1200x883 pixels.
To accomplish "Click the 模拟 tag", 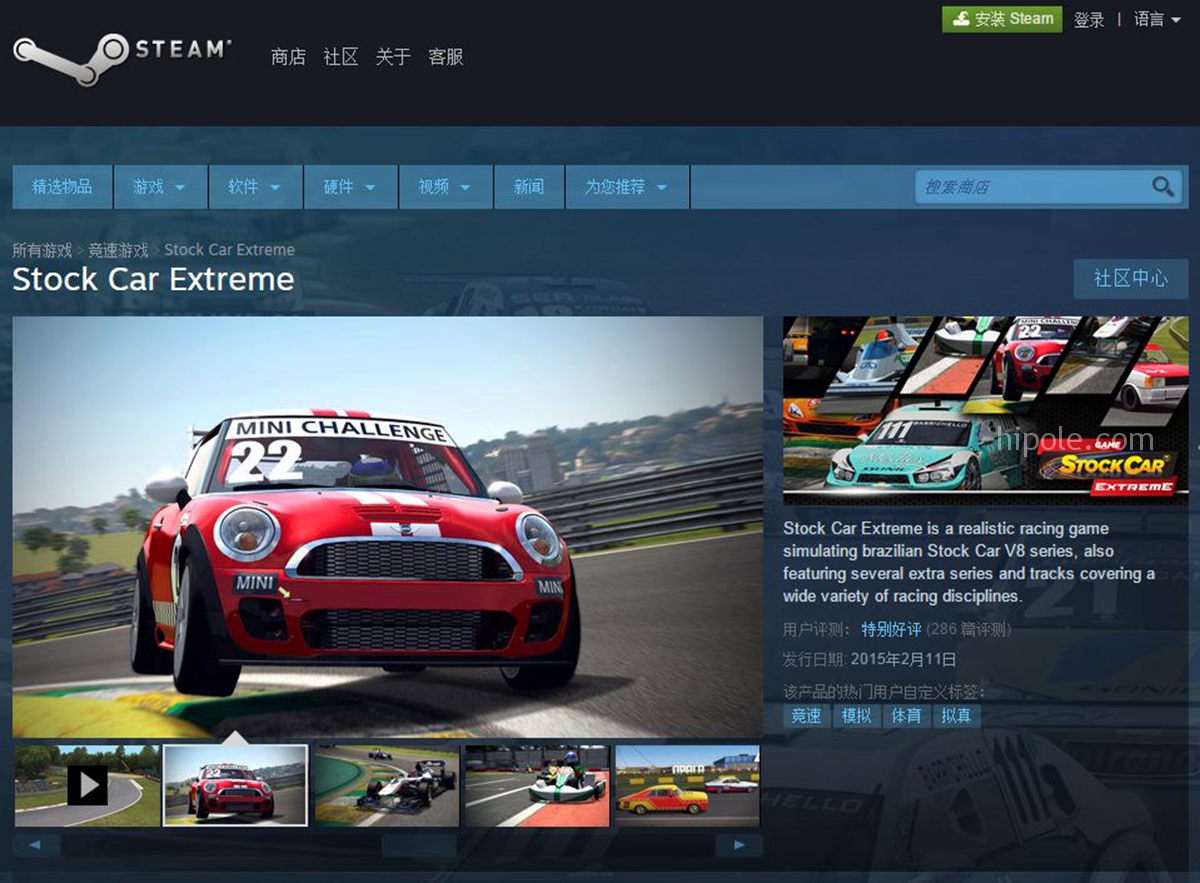I will point(857,716).
